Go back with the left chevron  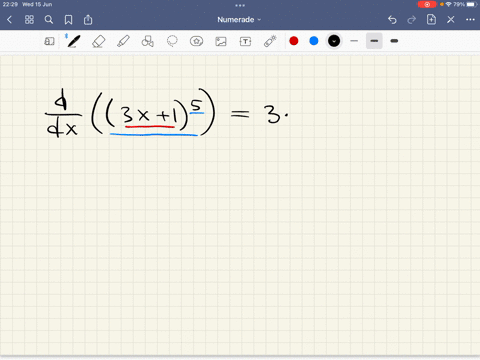pos(9,20)
